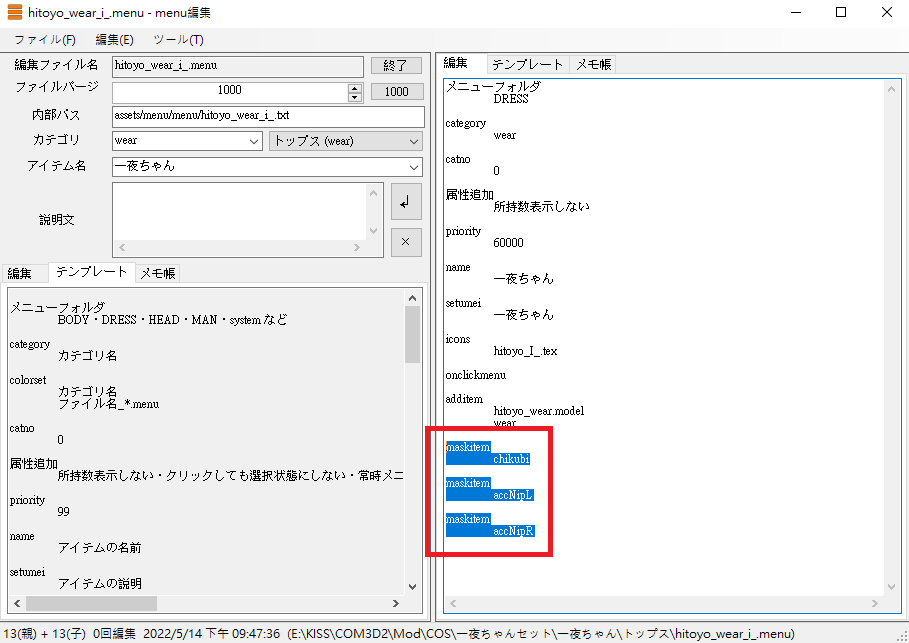Click the 説明文 text area

pos(240,212)
